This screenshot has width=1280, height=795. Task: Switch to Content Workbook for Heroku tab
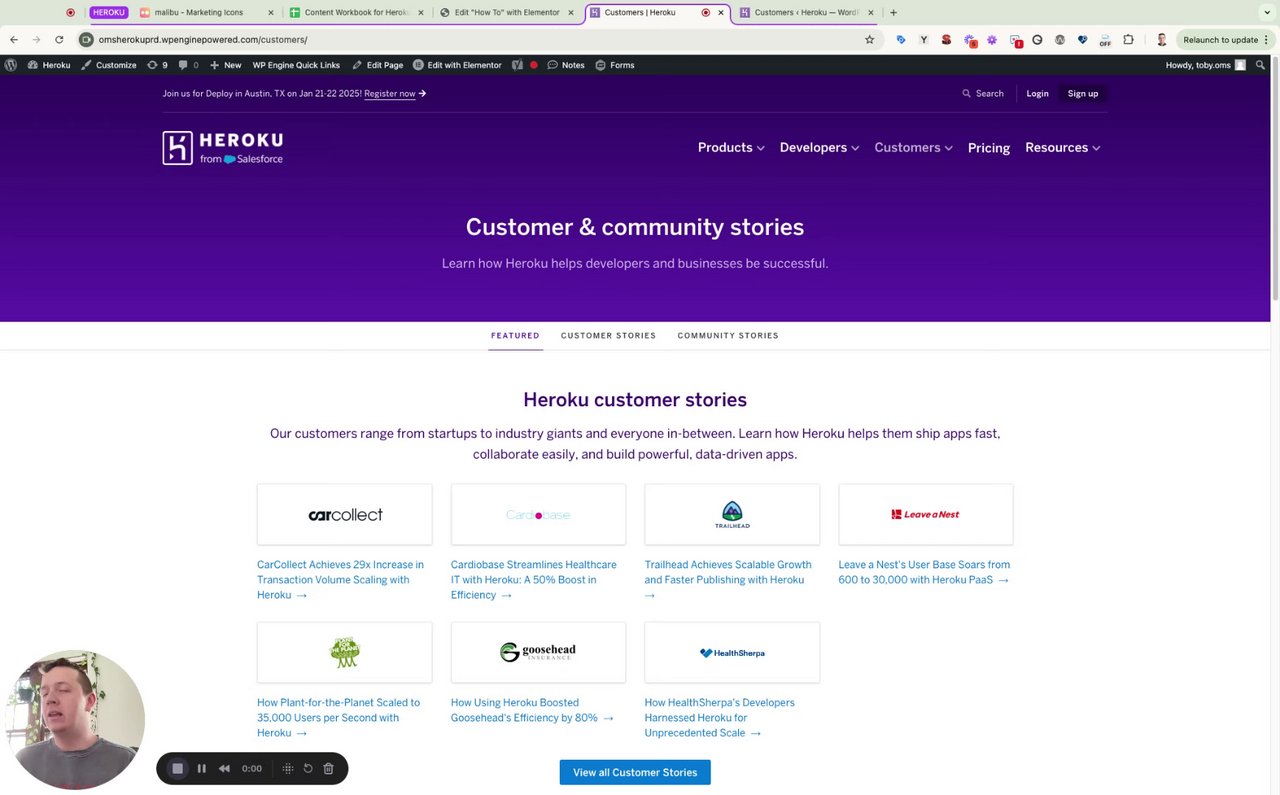pyautogui.click(x=355, y=13)
